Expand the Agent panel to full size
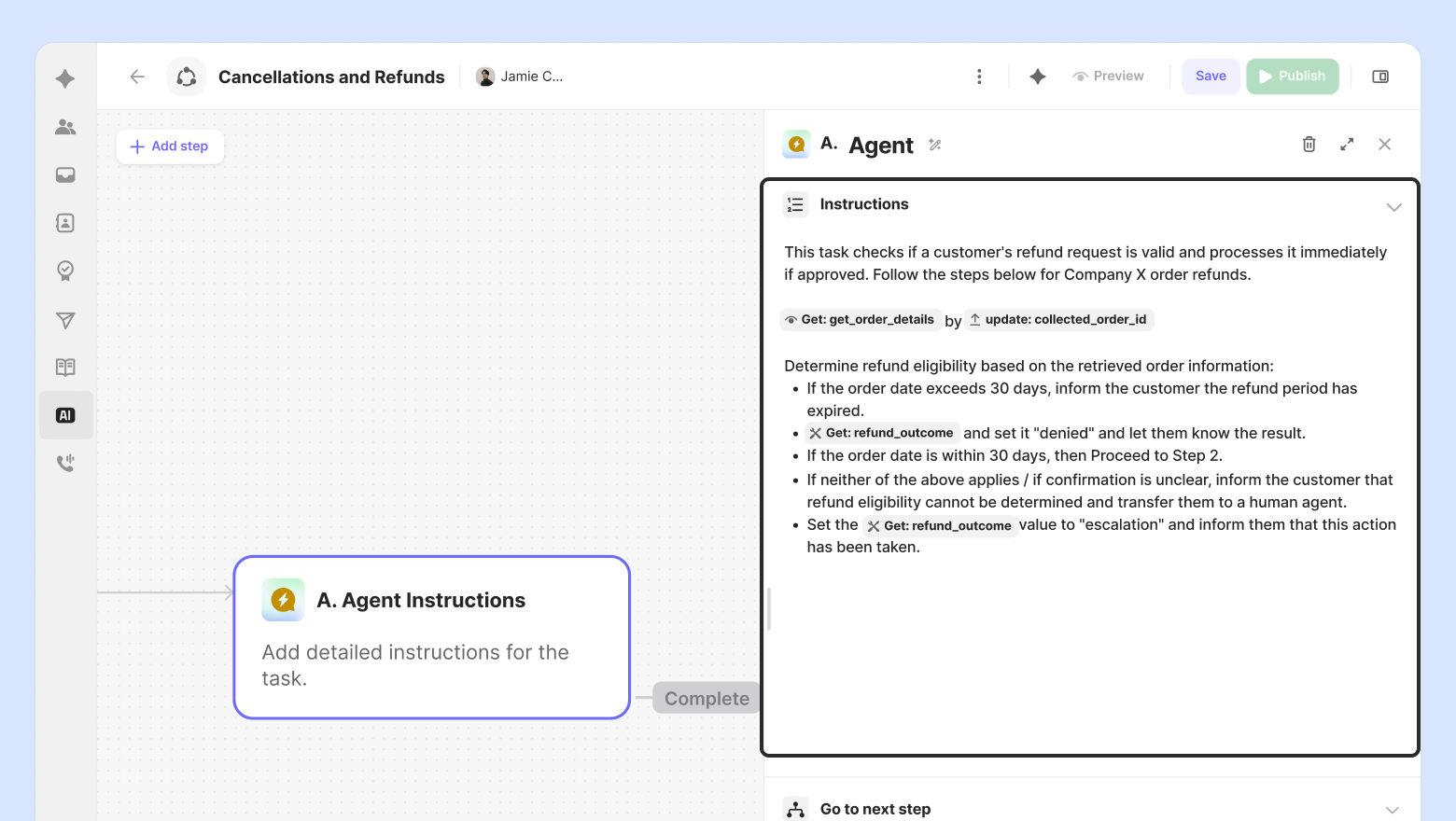Screen dimensions: 1456x821 (1347, 144)
